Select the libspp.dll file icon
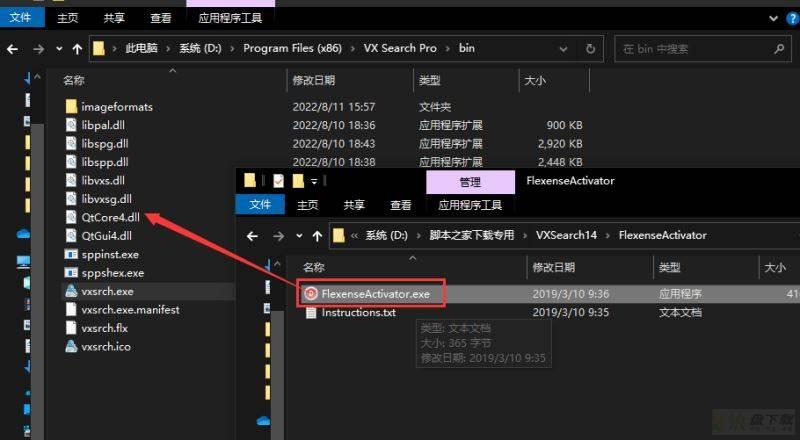The image size is (800, 440). tap(71, 162)
